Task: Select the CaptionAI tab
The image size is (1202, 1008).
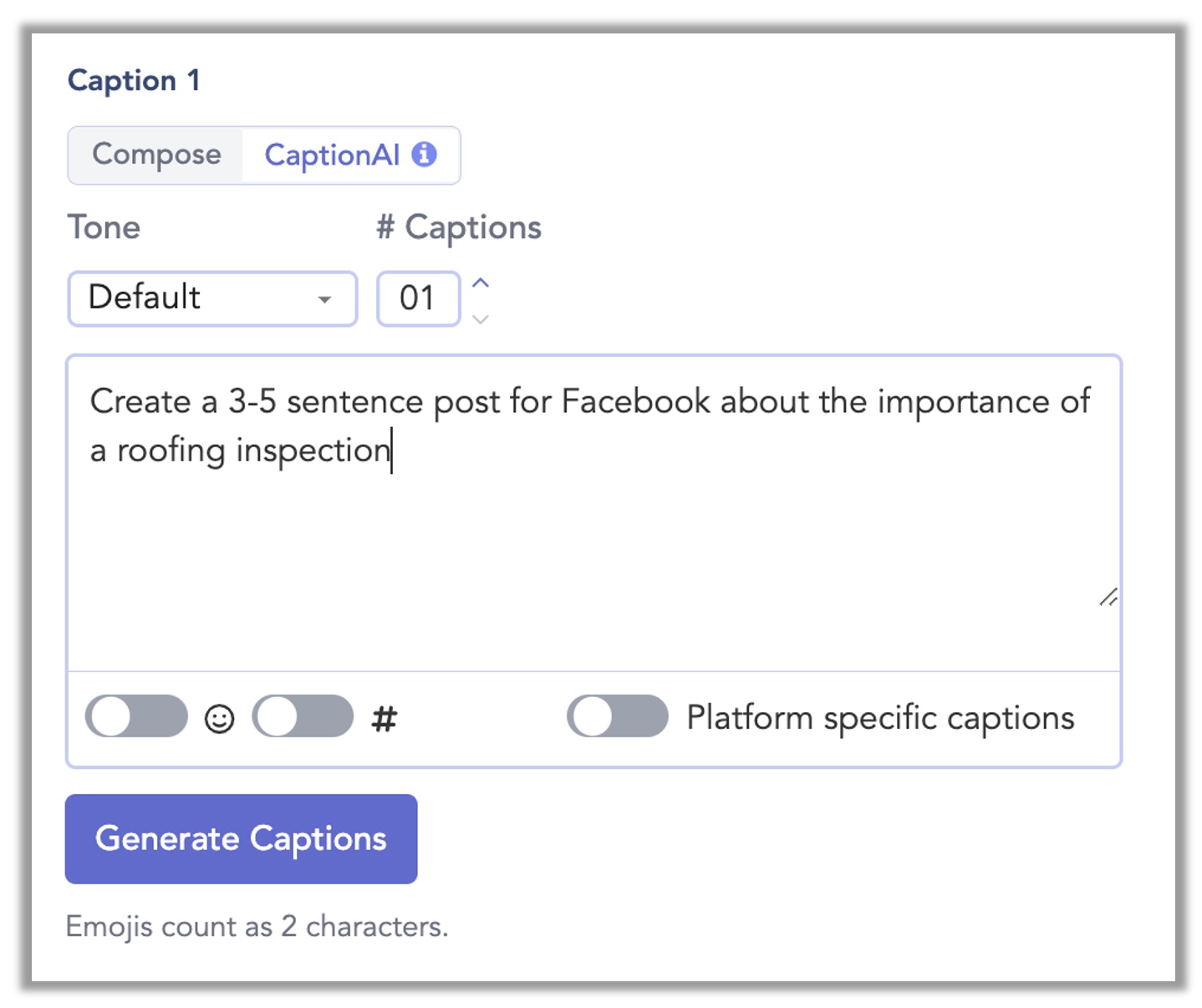Action: click(x=350, y=155)
